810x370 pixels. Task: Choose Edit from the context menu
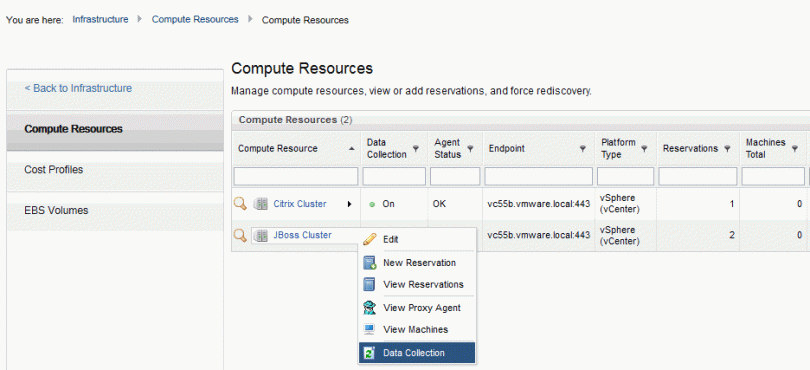[x=417, y=240]
